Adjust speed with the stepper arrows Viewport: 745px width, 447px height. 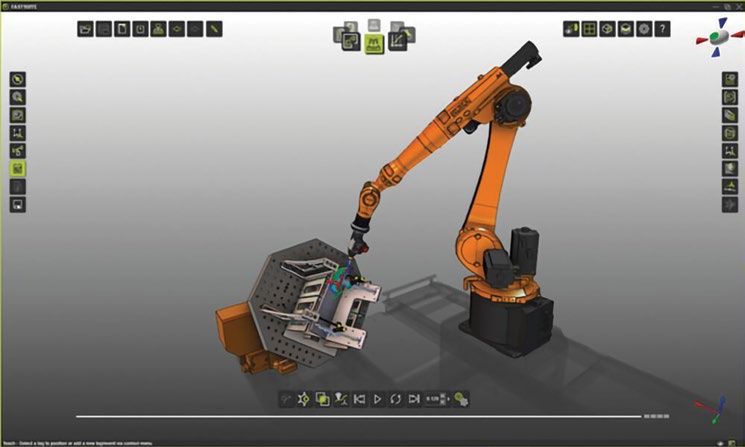pyautogui.click(x=444, y=399)
